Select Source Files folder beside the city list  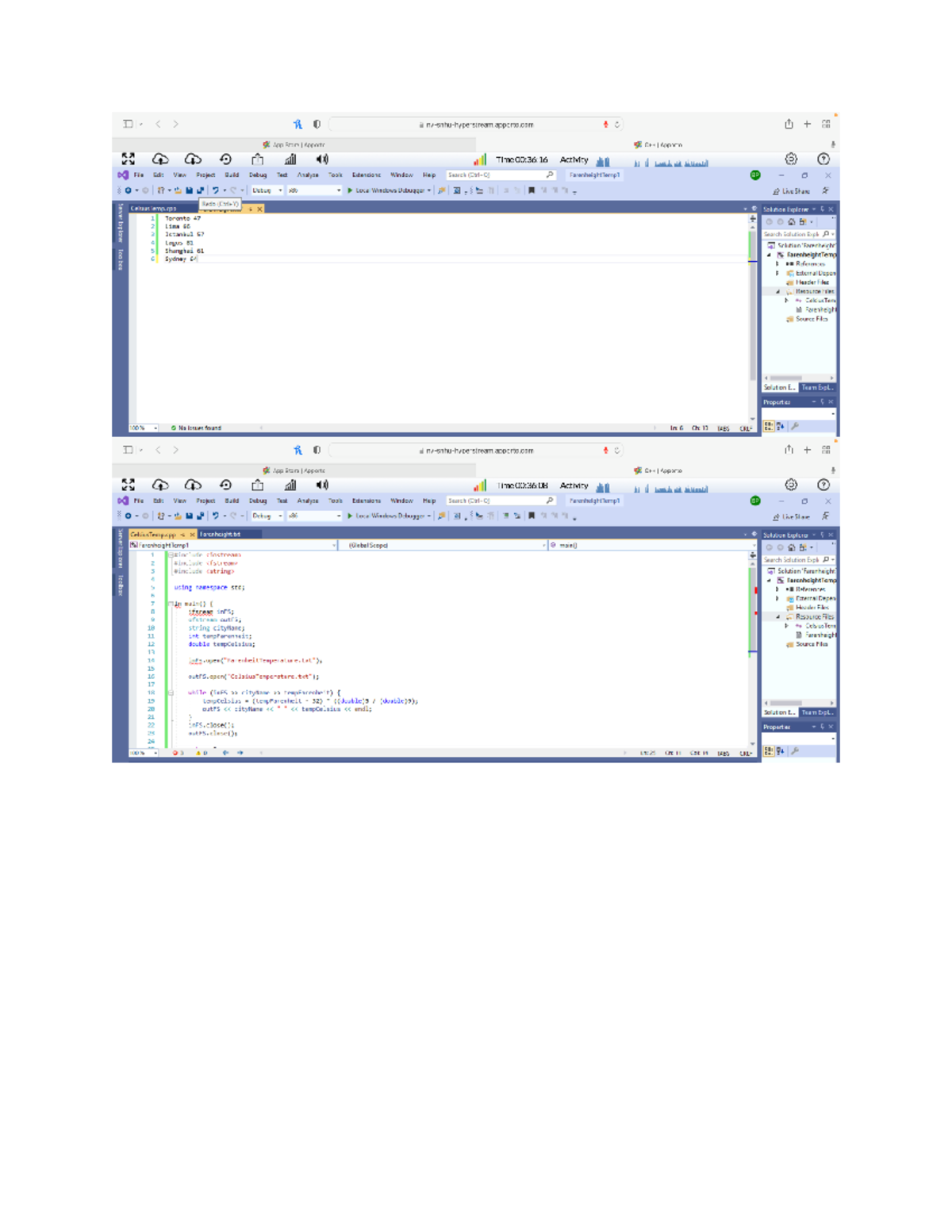coord(811,319)
